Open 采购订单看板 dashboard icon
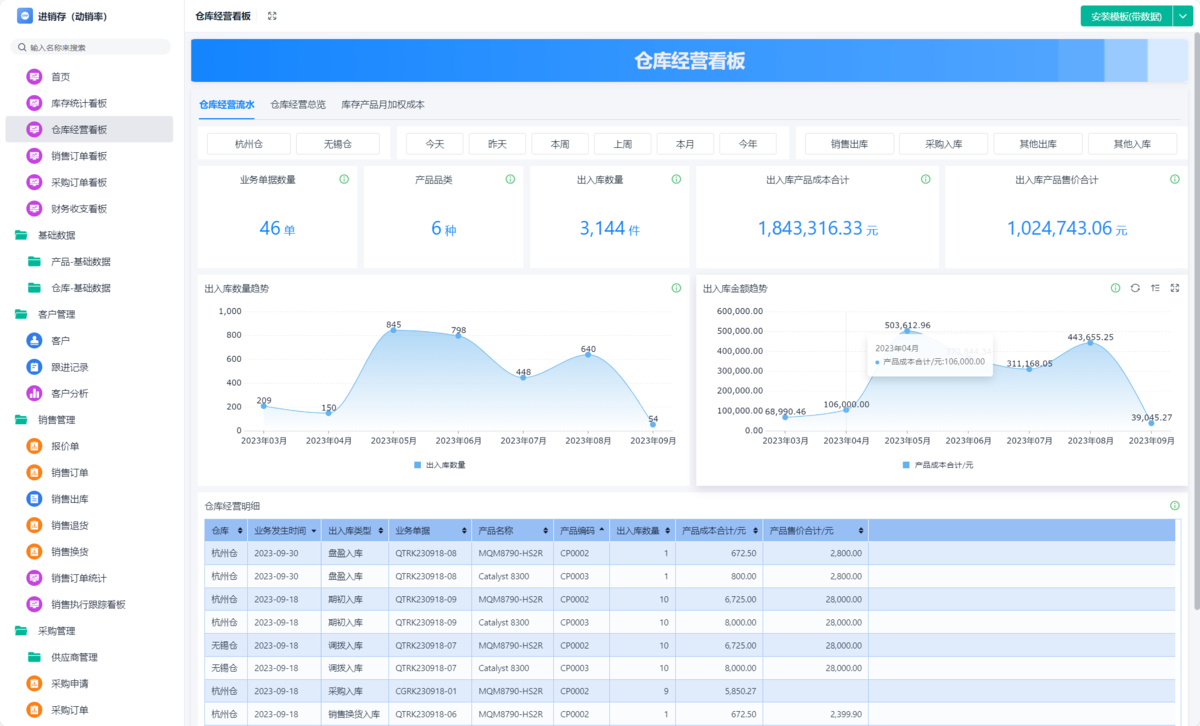Screen dimensions: 1200x726 [x=34, y=182]
